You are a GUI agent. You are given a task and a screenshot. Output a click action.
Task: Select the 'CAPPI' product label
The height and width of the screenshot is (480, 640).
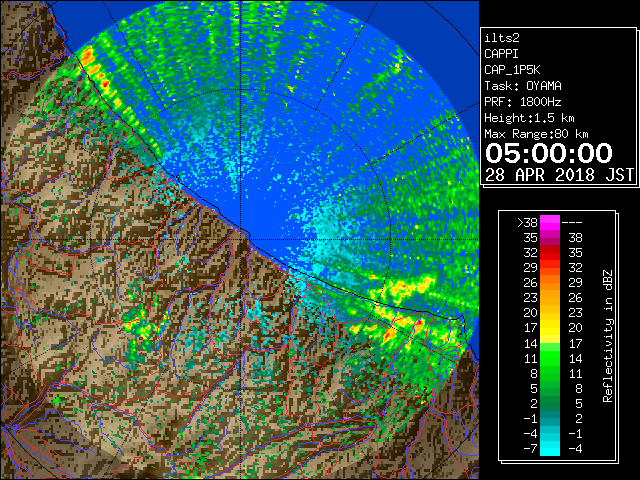501,54
